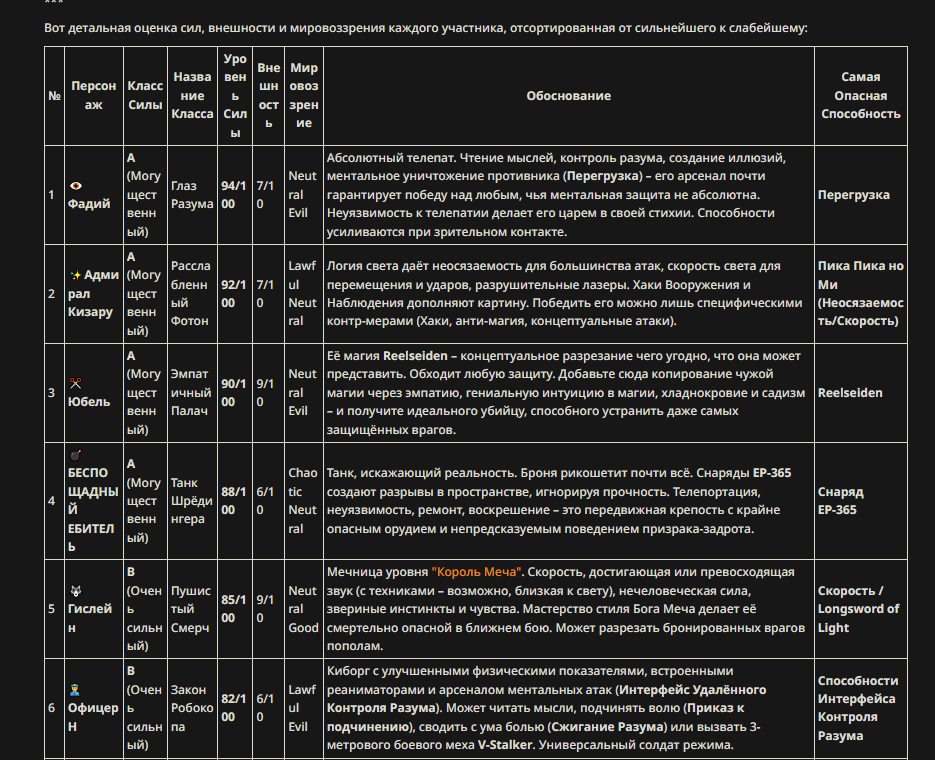935x760 pixels.
Task: Click the 'Neutral Good' alignment cell
Action: tap(304, 609)
